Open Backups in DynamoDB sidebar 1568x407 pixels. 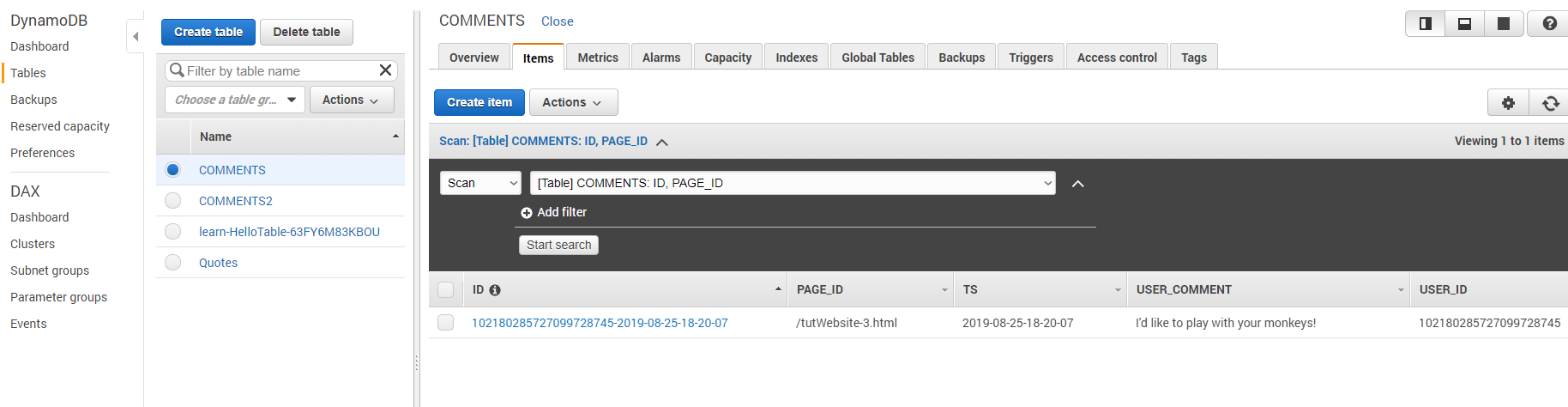(33, 100)
